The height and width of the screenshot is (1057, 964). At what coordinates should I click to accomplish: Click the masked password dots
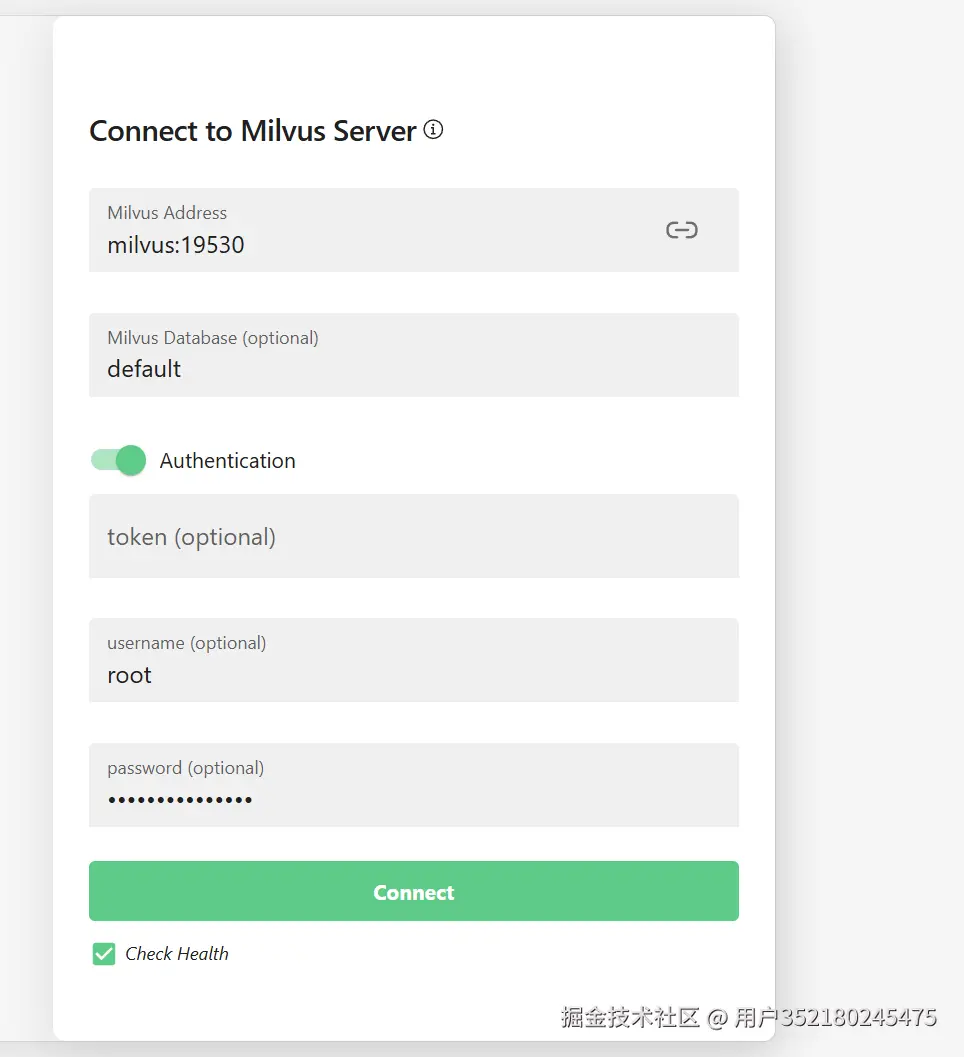[x=180, y=800]
